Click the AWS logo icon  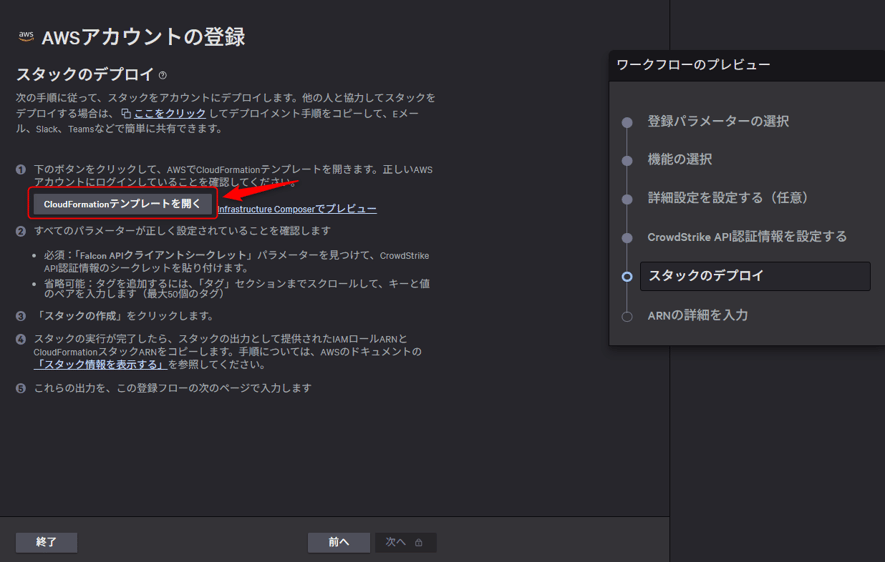coord(26,37)
